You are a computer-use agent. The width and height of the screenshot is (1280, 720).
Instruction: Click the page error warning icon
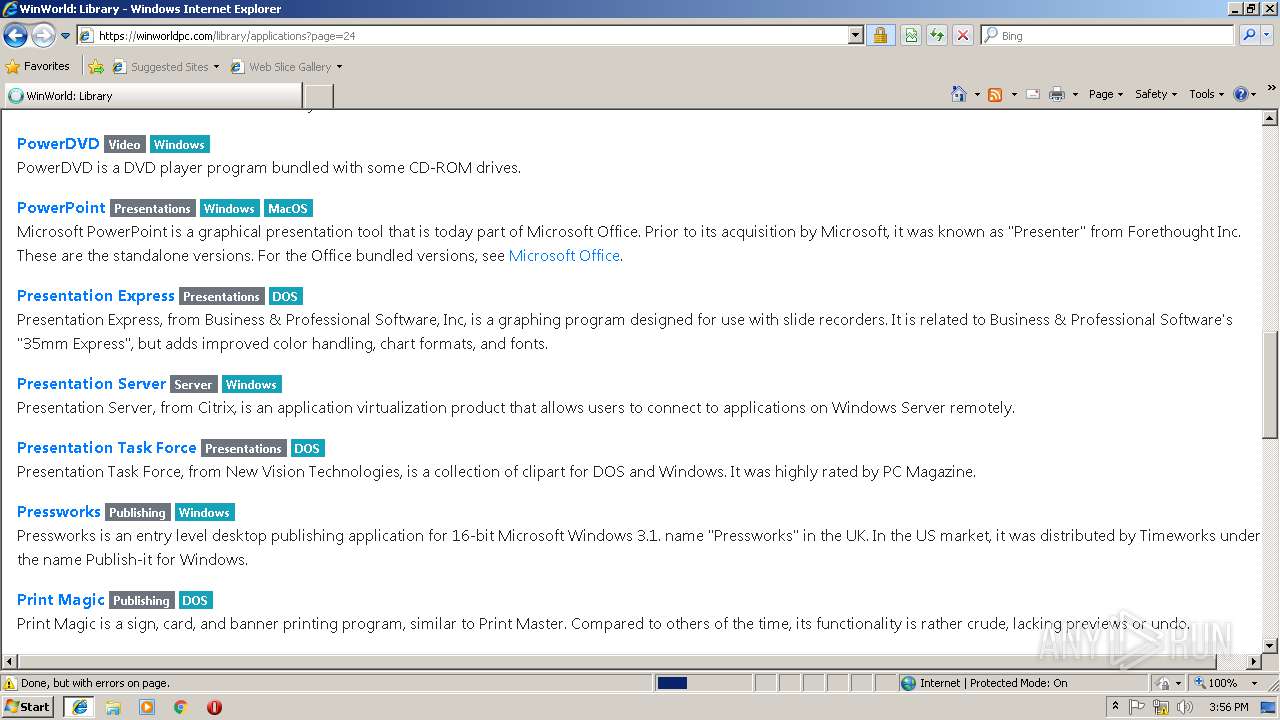tap(10, 683)
